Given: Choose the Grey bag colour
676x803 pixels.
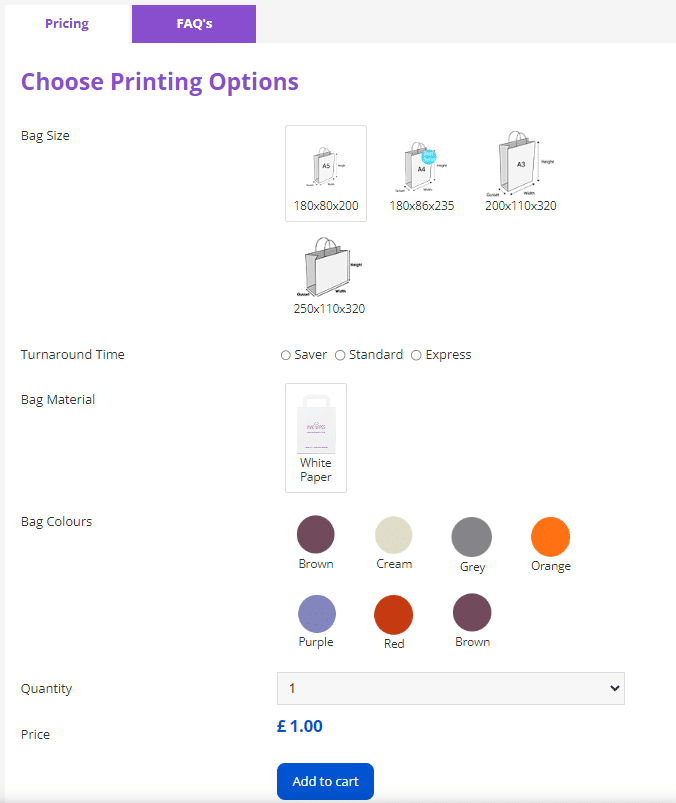Looking at the screenshot, I should [472, 537].
